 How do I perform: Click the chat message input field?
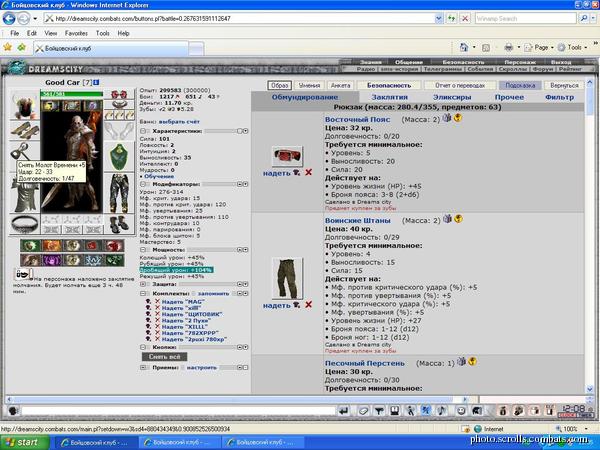tap(178, 411)
